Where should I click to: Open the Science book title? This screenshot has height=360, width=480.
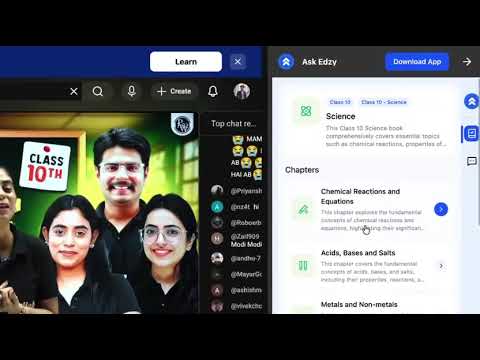pyautogui.click(x=340, y=116)
